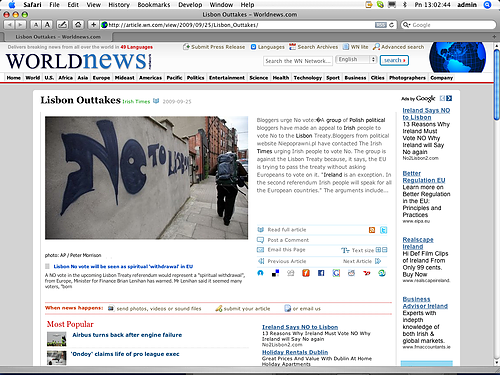The height and width of the screenshot is (375, 500).
Task: Click the search button
Action: [x=394, y=60]
